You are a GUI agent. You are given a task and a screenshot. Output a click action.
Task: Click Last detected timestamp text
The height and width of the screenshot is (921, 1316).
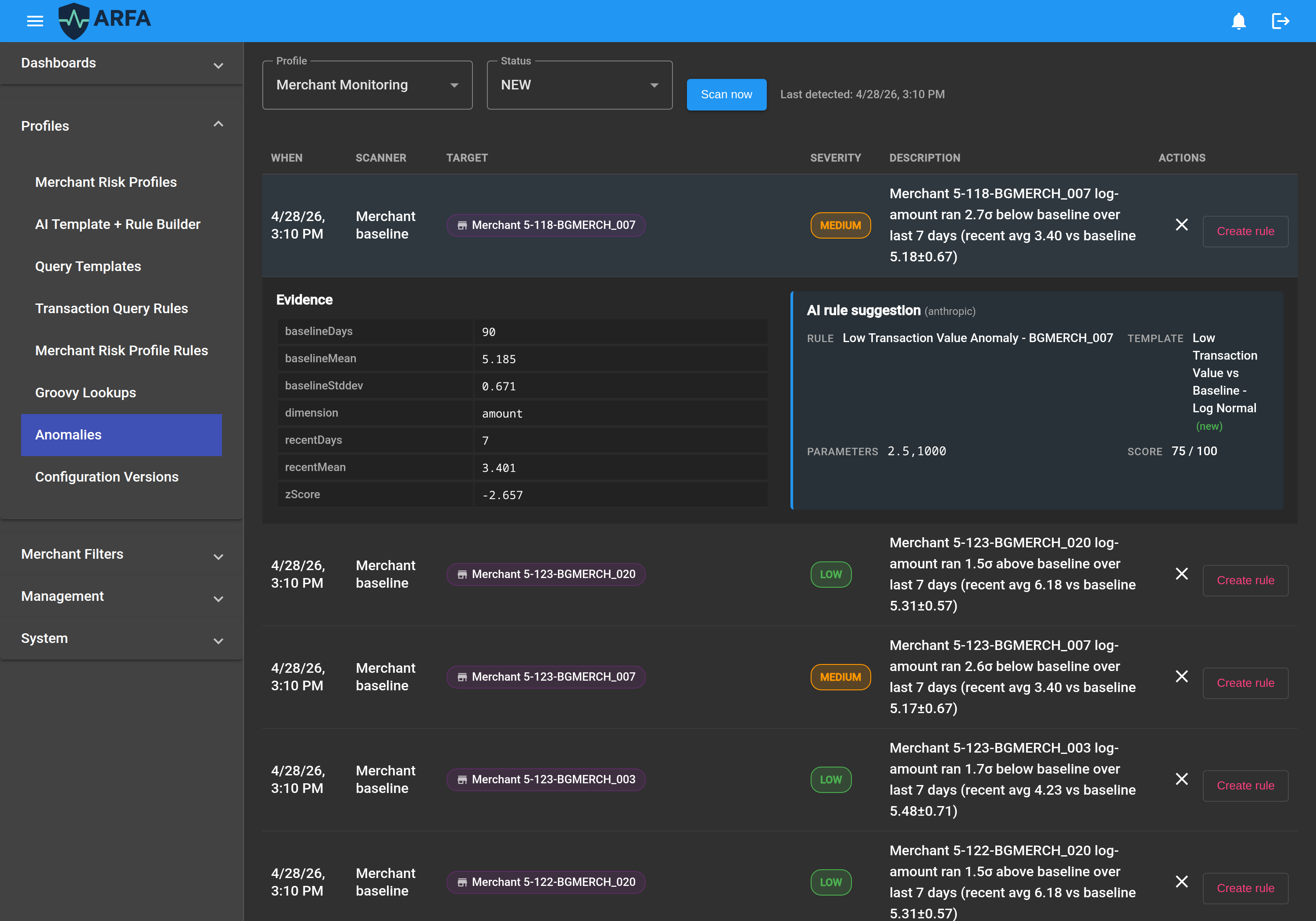pos(862,95)
